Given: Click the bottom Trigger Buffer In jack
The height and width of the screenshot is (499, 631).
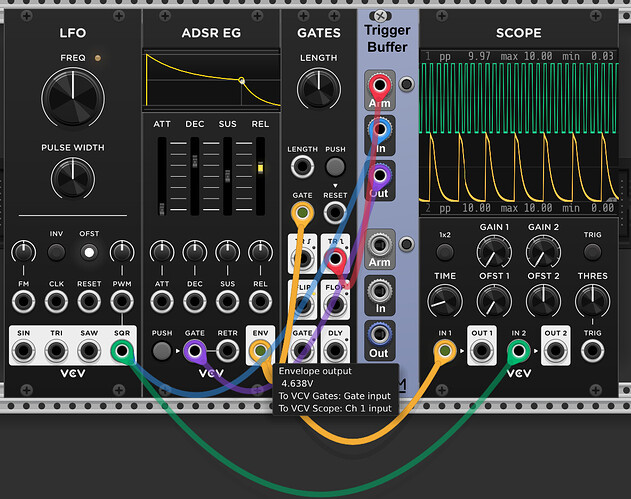Looking at the screenshot, I should coord(379,290).
